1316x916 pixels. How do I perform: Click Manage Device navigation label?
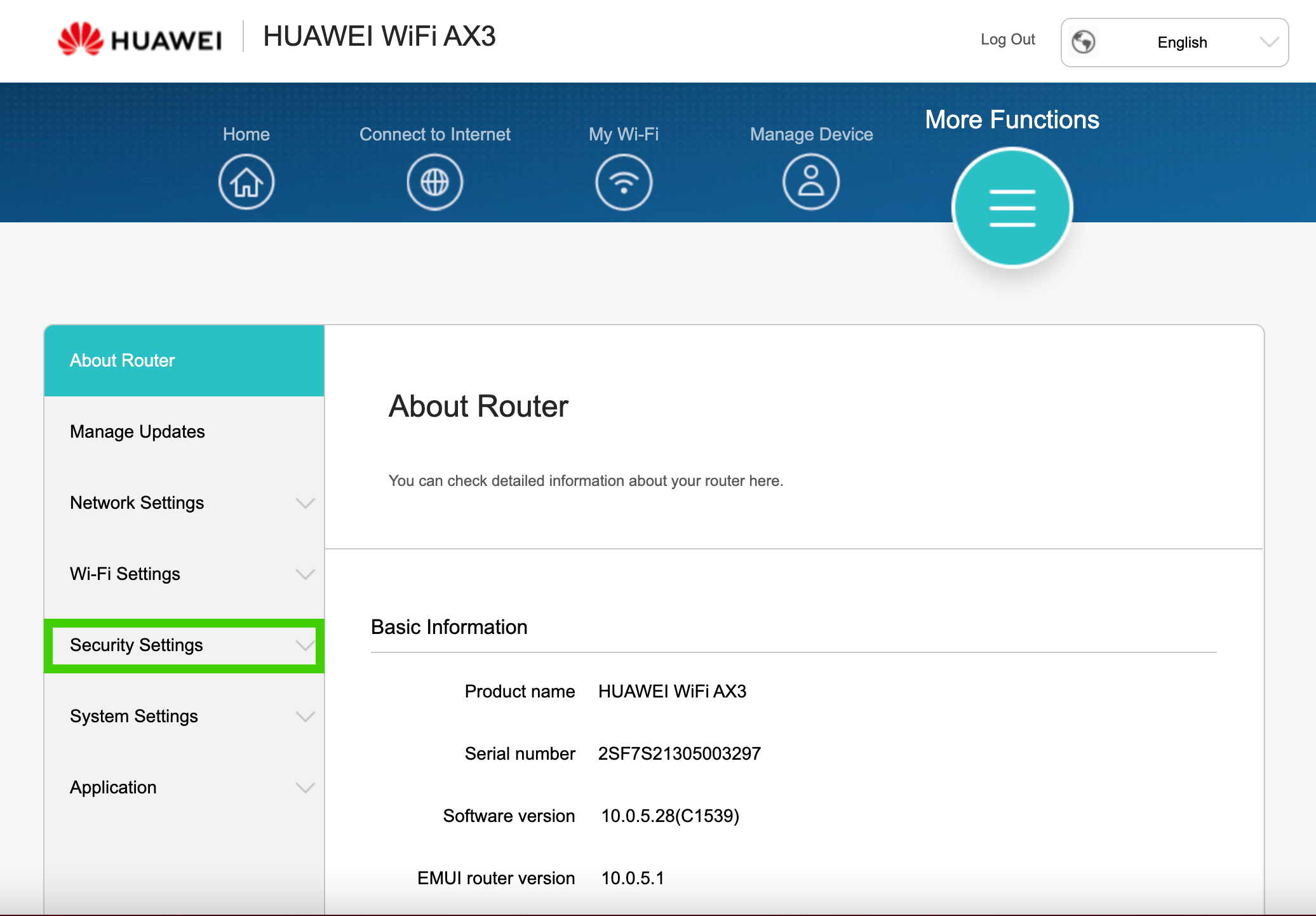pyautogui.click(x=811, y=134)
